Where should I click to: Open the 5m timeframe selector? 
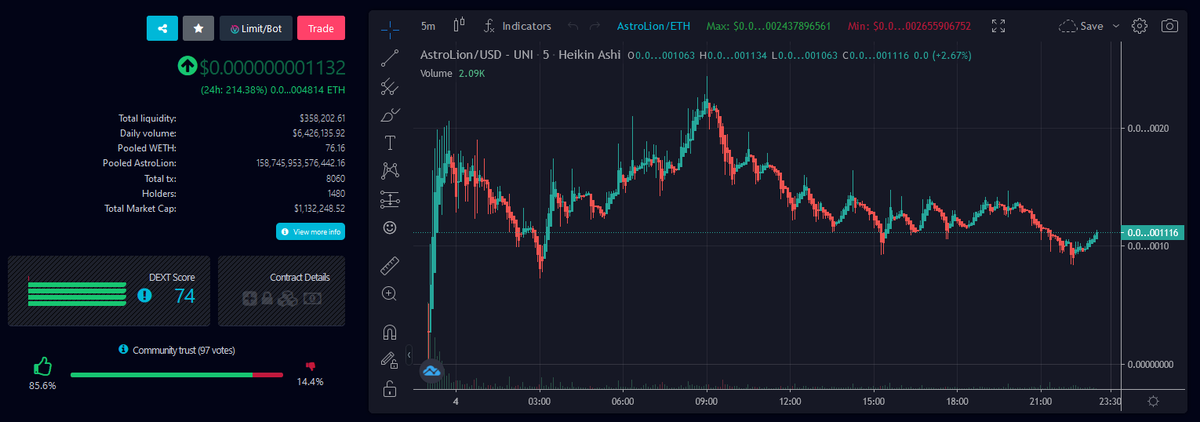tap(428, 26)
